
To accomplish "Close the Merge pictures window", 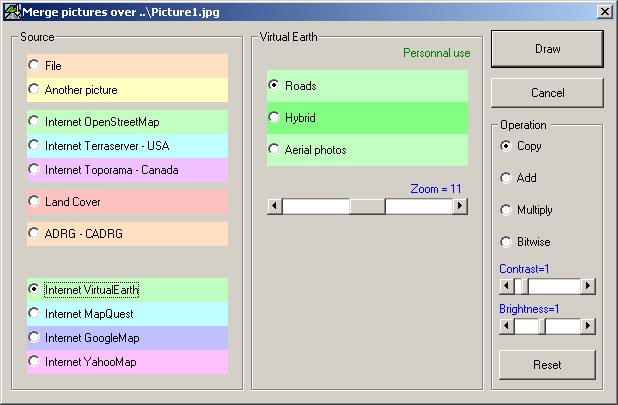I will pyautogui.click(x=605, y=12).
